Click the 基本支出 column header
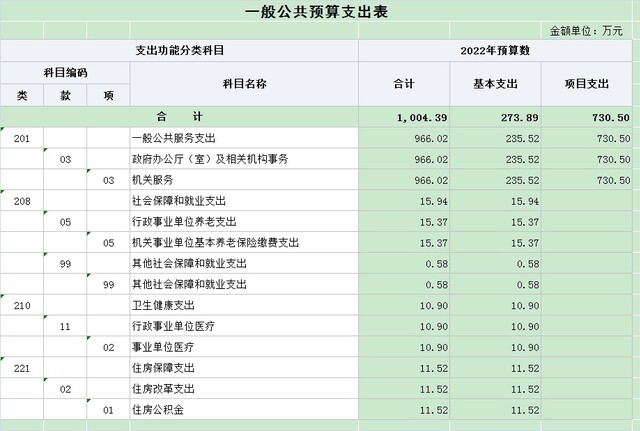The height and width of the screenshot is (431, 640). point(494,84)
